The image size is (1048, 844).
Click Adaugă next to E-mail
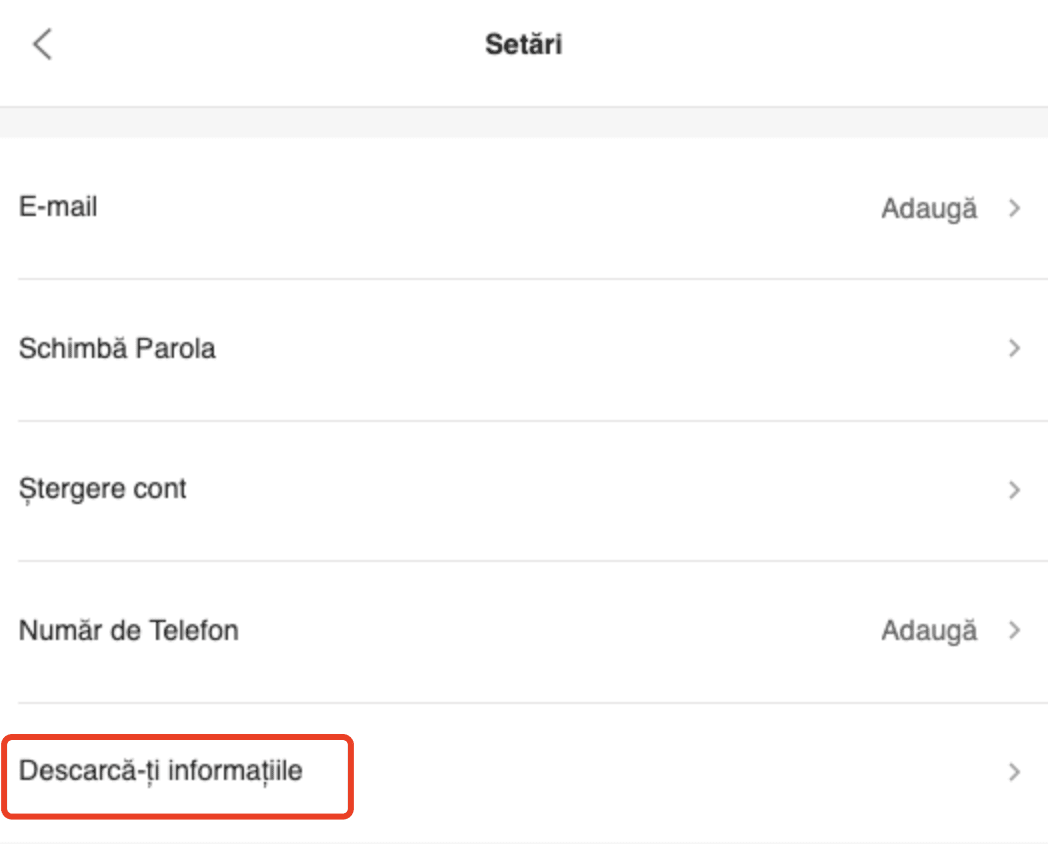929,209
